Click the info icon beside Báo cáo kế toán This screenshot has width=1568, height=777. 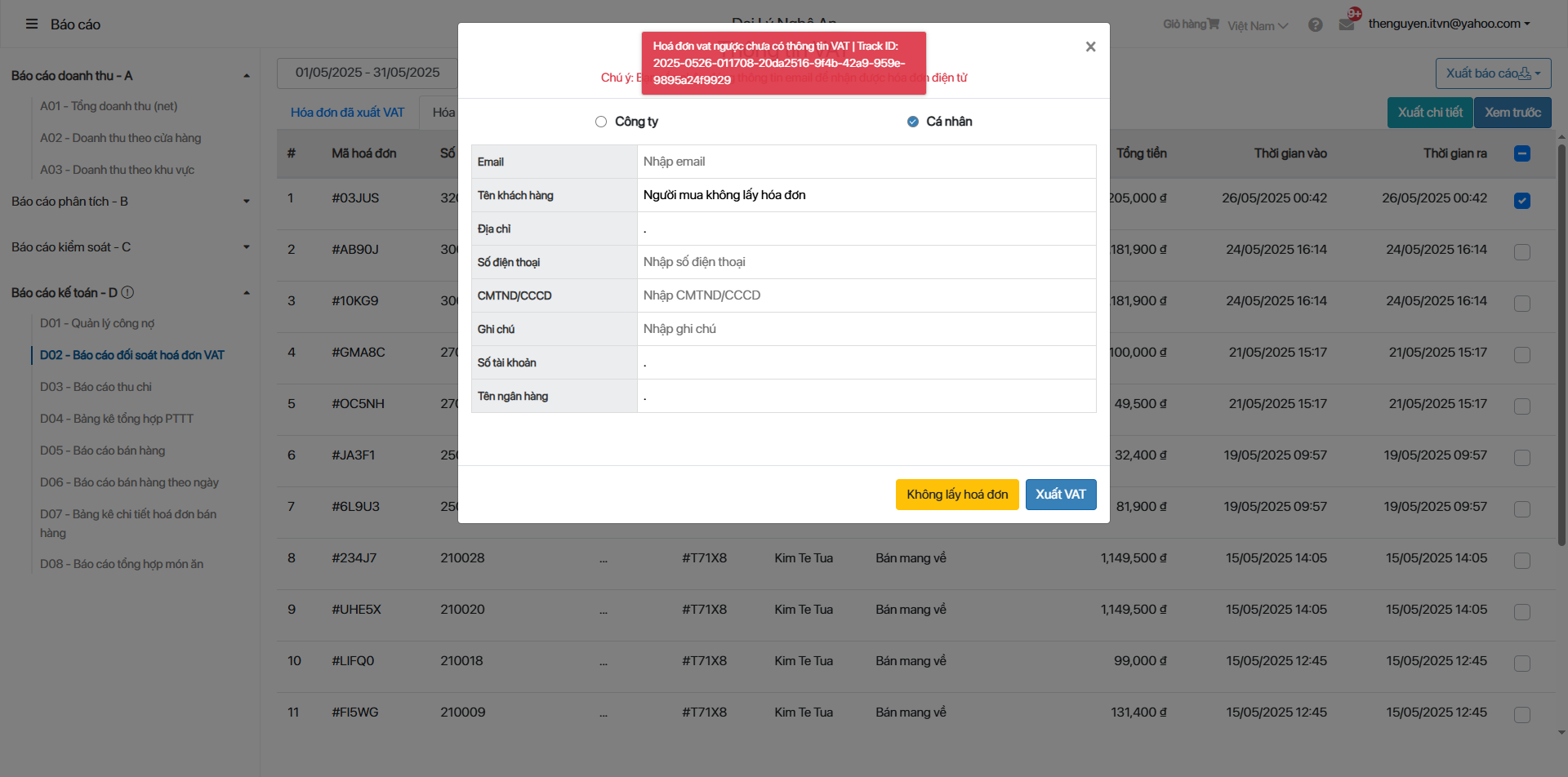pyautogui.click(x=127, y=293)
